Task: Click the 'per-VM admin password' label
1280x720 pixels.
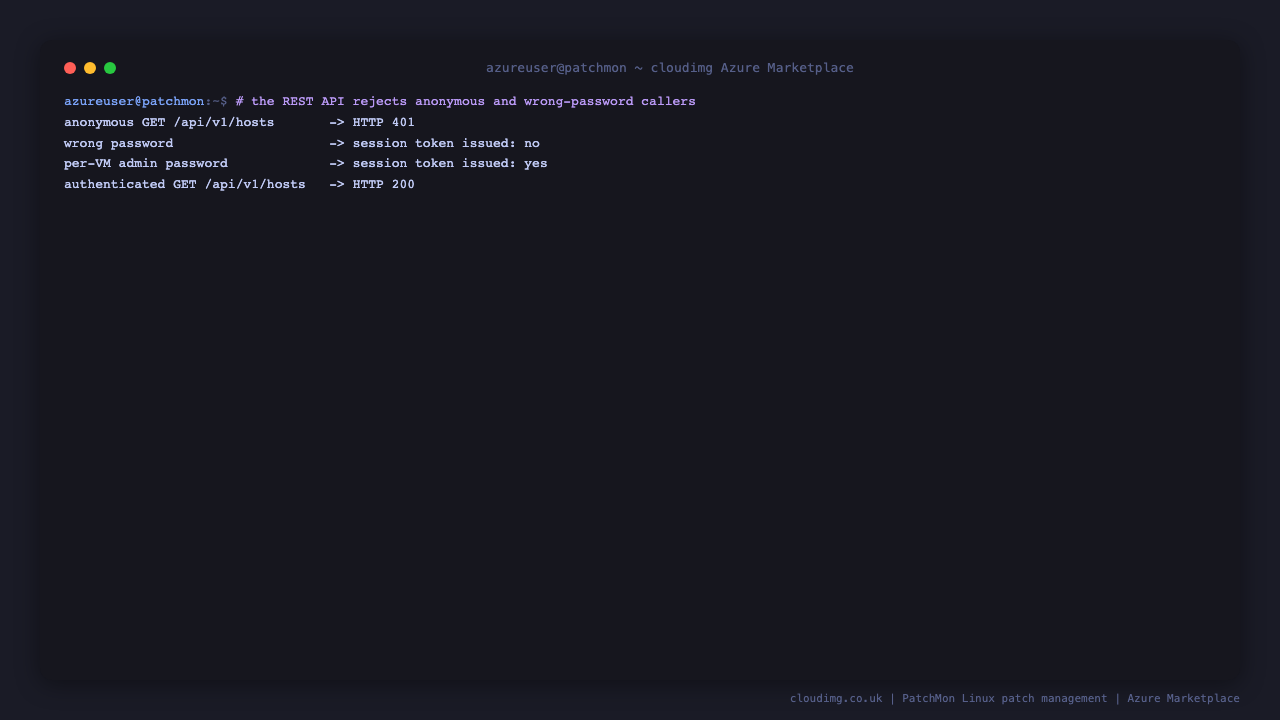Action: pyautogui.click(x=146, y=164)
